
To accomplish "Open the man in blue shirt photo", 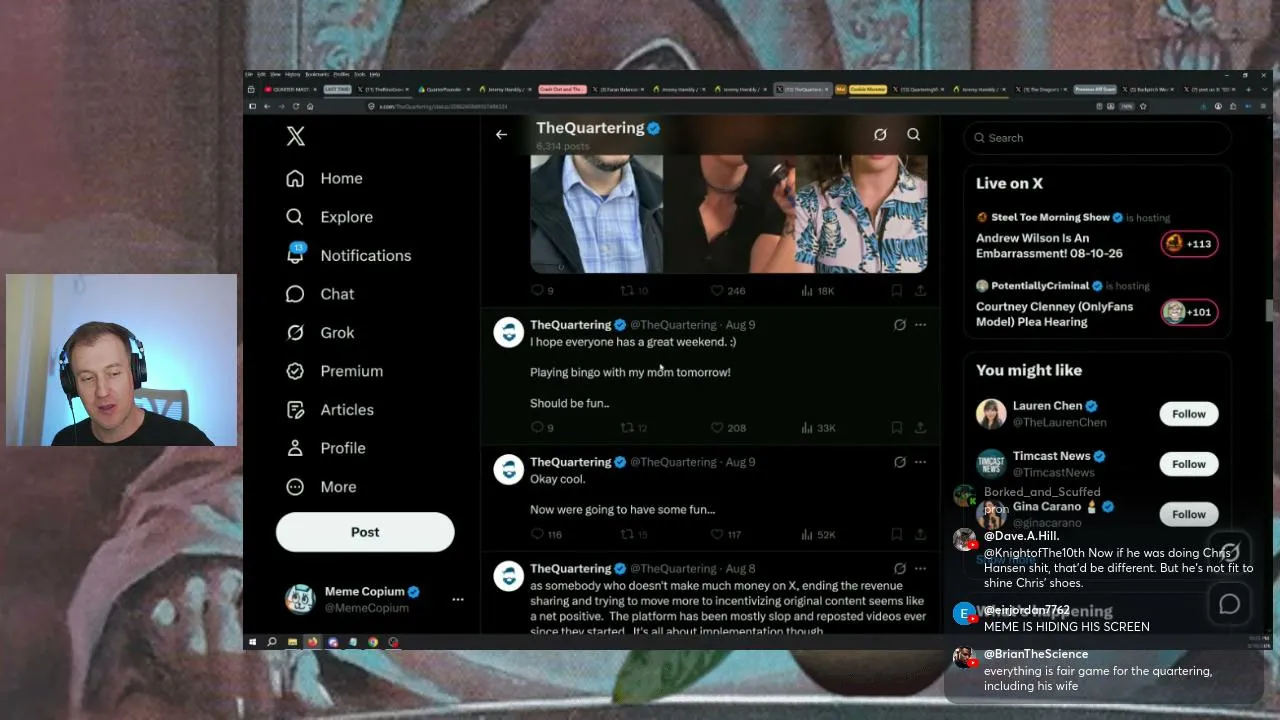I will tap(596, 213).
